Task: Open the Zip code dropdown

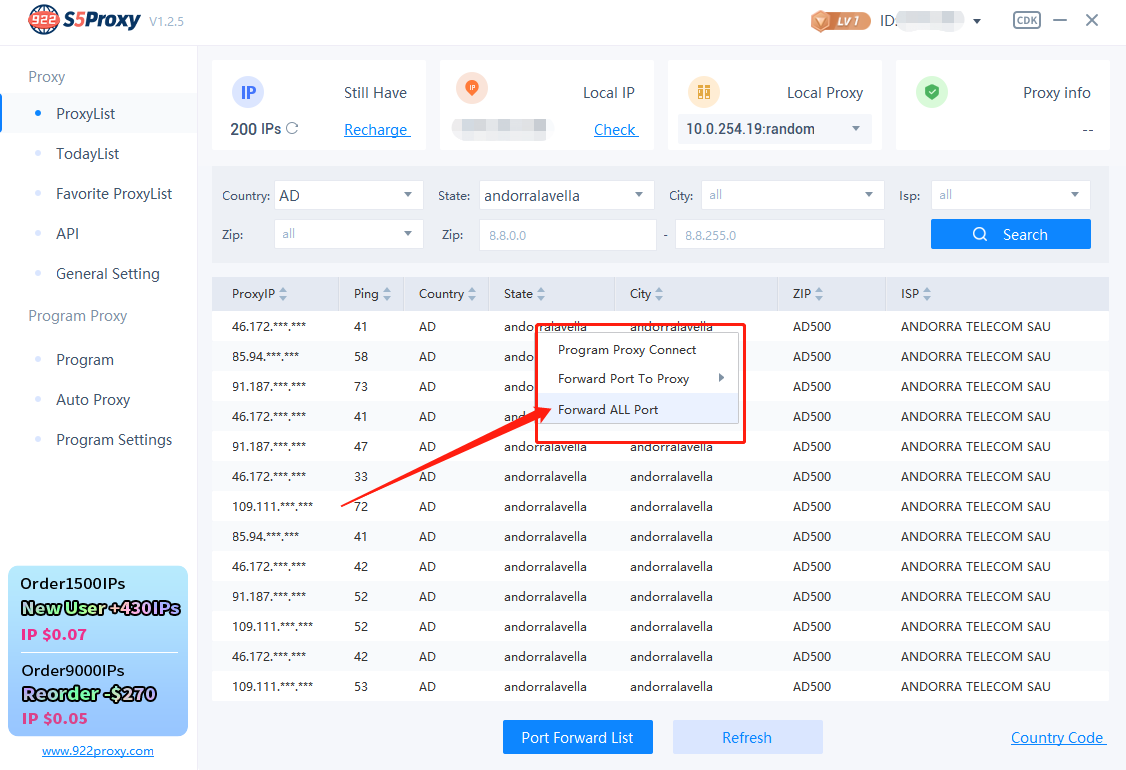Action: tap(349, 234)
